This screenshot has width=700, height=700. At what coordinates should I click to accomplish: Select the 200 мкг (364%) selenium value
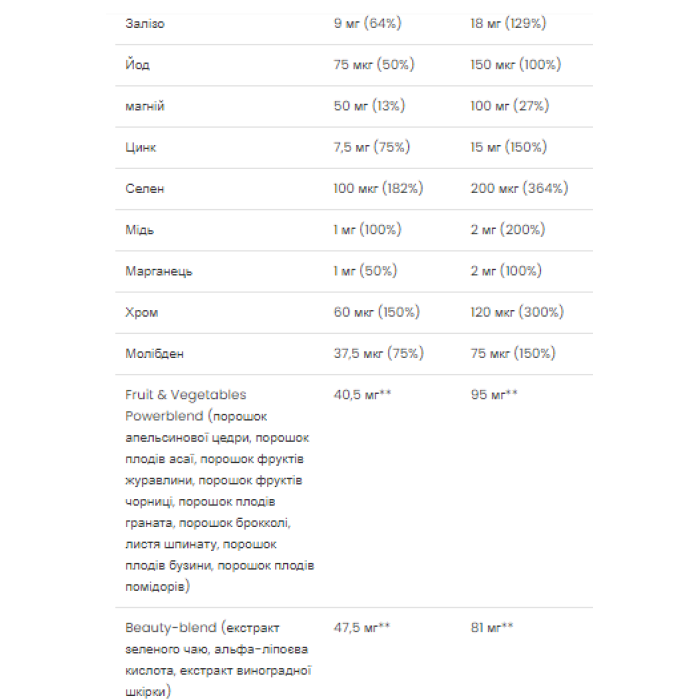click(x=519, y=188)
